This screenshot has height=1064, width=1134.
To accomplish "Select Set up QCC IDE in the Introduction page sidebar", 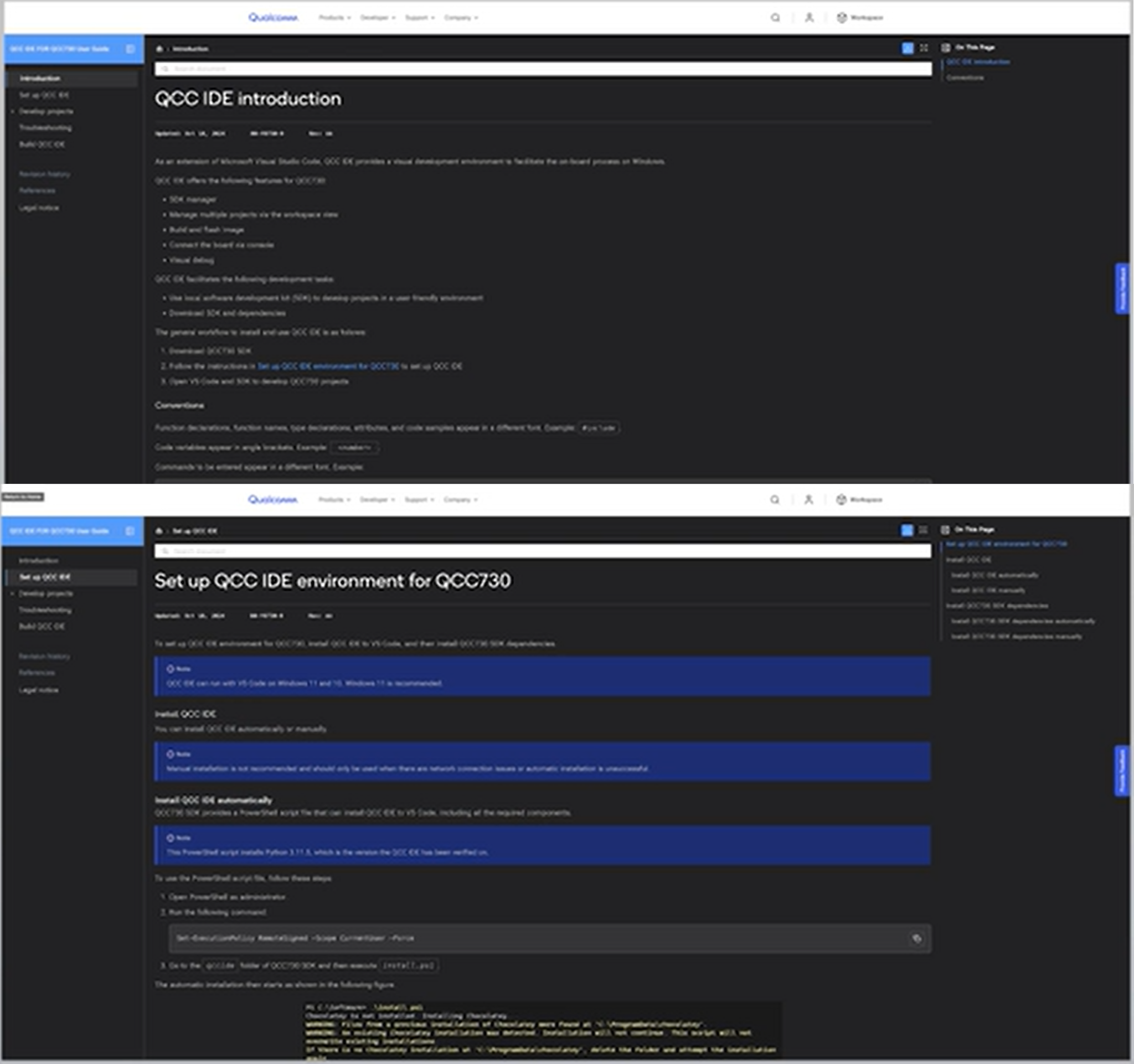I will [x=44, y=95].
